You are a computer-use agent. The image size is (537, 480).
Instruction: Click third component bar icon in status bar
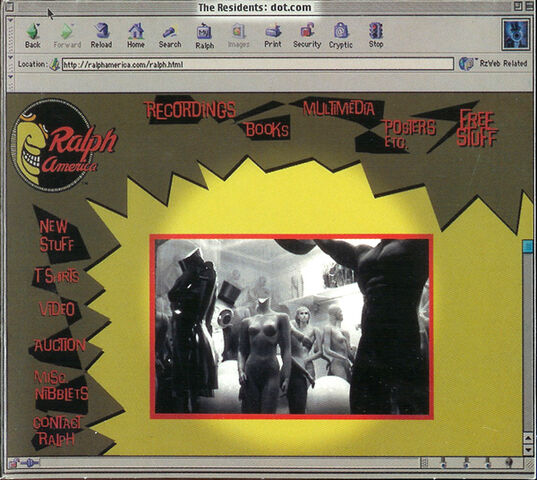point(488,463)
